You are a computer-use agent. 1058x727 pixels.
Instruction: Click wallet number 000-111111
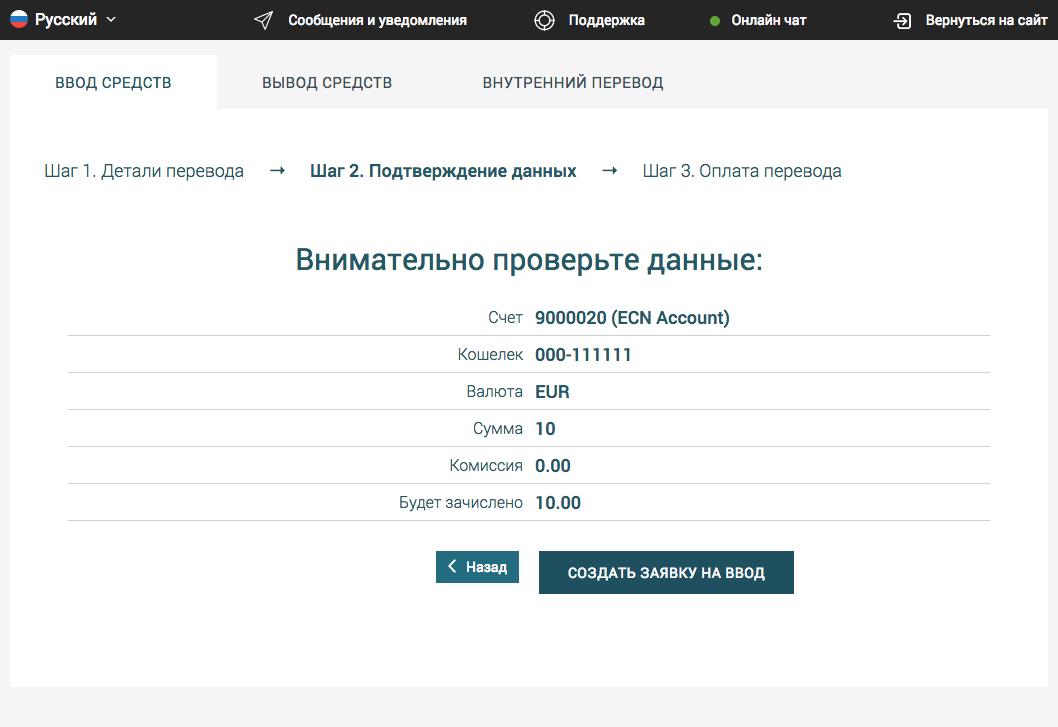[583, 354]
